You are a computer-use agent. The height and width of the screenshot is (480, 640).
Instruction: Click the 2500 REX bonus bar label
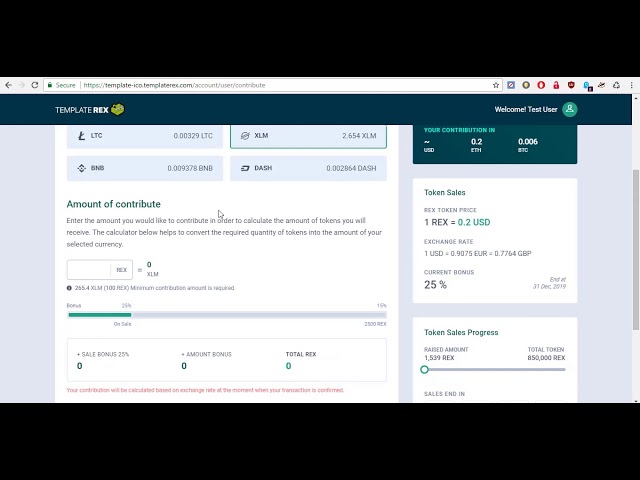pyautogui.click(x=375, y=324)
